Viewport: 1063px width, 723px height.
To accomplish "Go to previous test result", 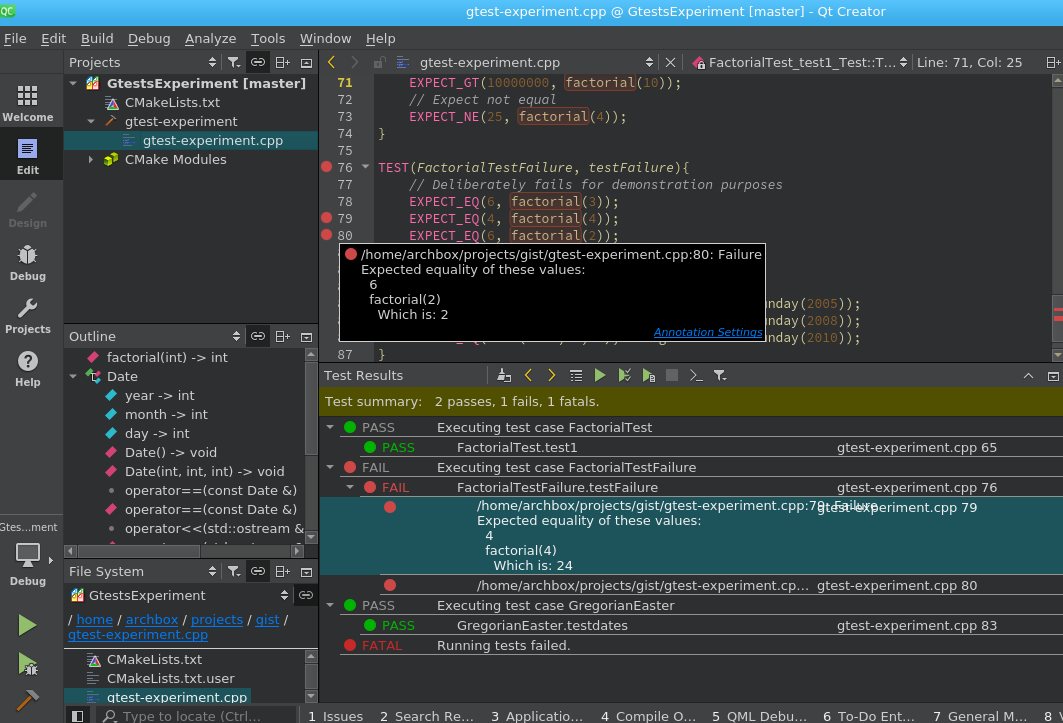I will (529, 376).
